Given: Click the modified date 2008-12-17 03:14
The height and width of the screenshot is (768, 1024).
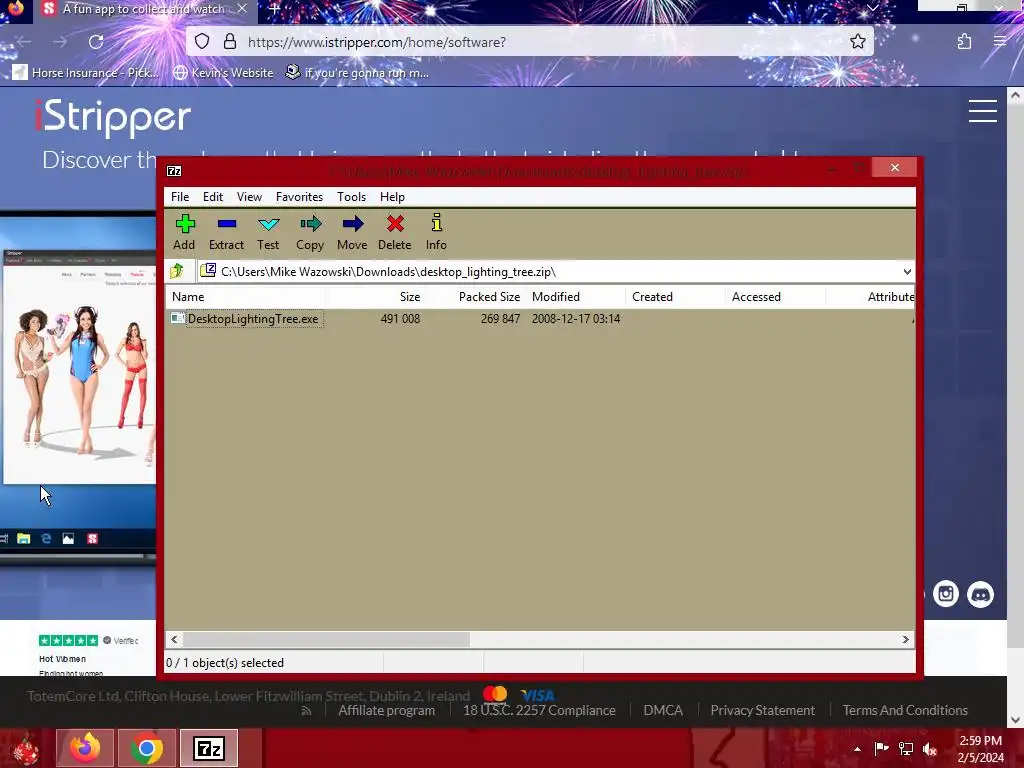Looking at the screenshot, I should pos(576,319).
